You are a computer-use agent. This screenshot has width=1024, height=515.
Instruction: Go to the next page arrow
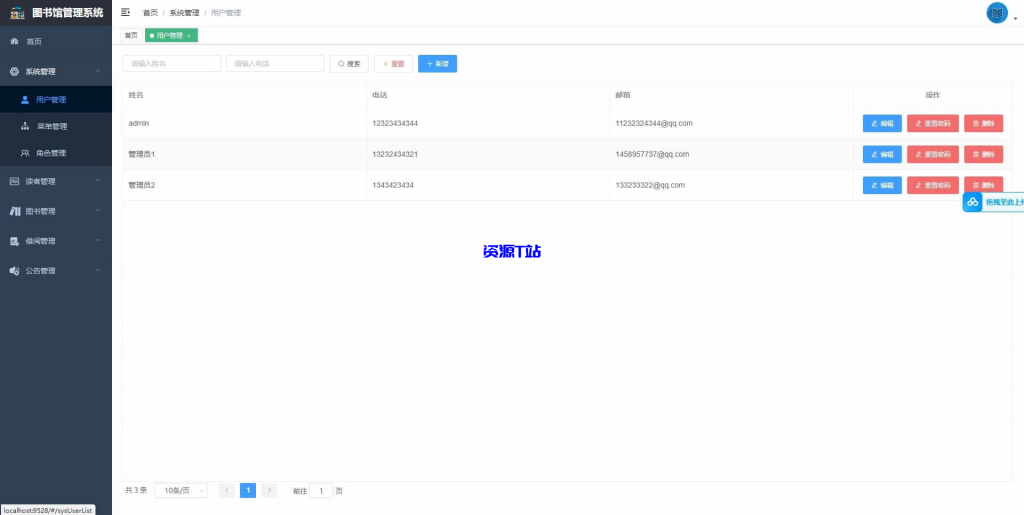tap(269, 490)
